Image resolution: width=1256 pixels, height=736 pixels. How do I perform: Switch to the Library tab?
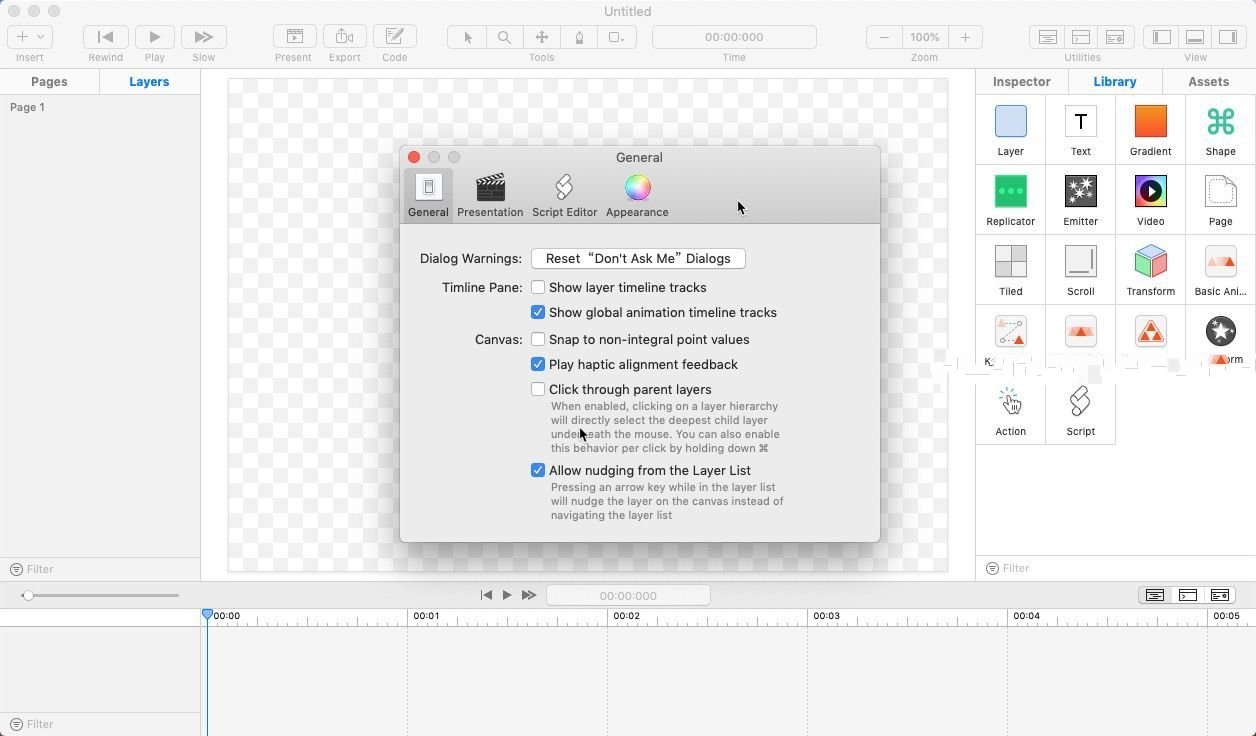(x=1114, y=81)
